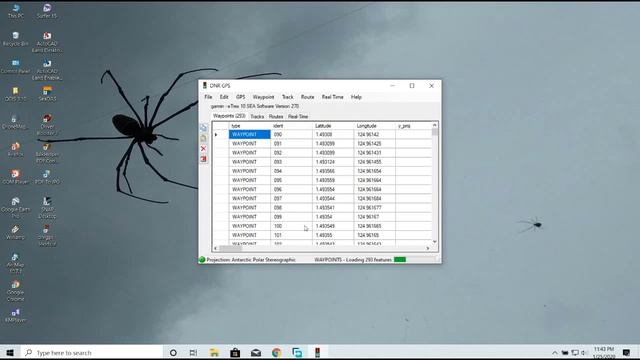Screen dimensions: 640x360
Task: Click ident cell '101'
Action: pos(291,236)
